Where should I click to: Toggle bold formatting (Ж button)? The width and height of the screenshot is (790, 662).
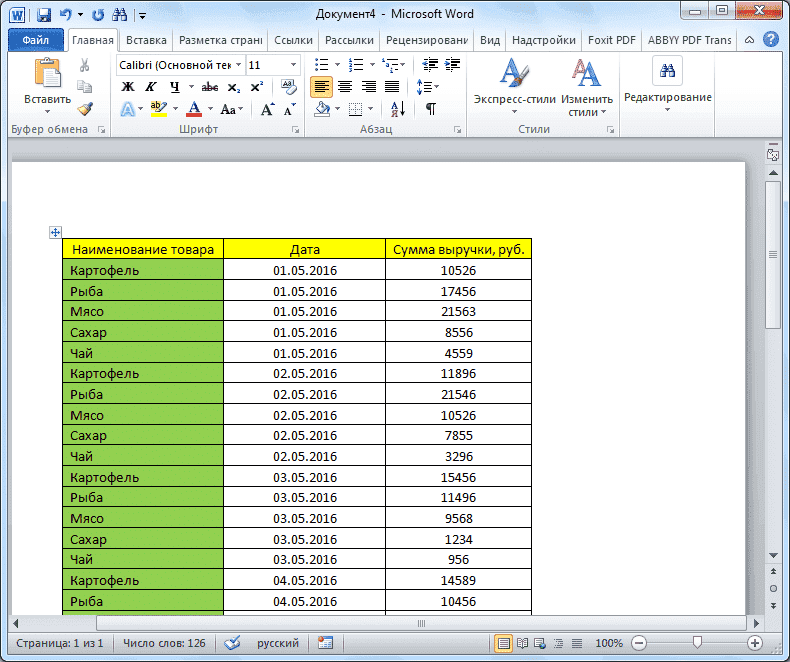(x=127, y=87)
